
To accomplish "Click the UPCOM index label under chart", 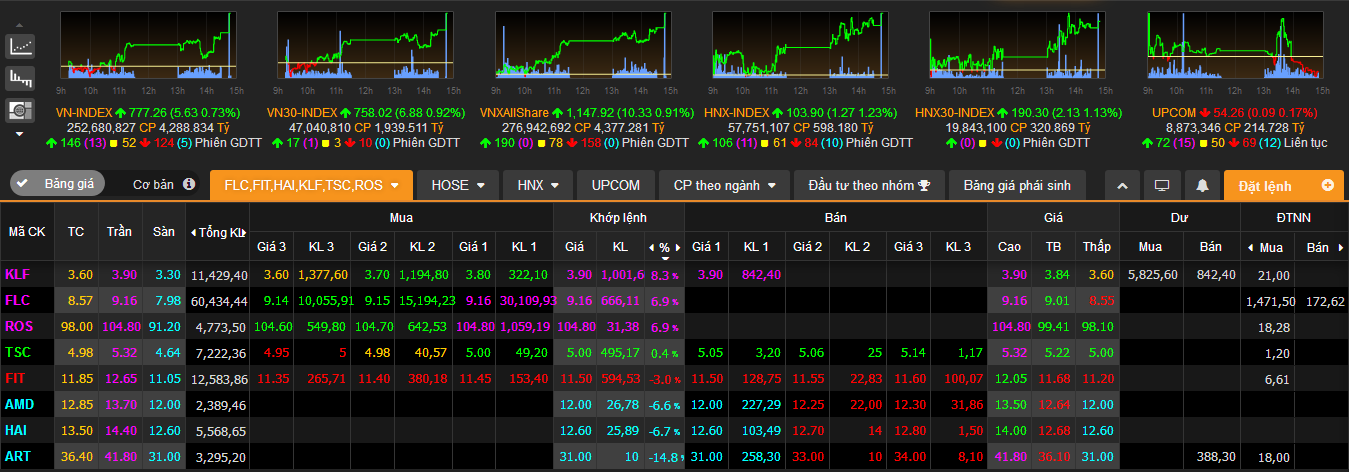I will [x=1173, y=113].
